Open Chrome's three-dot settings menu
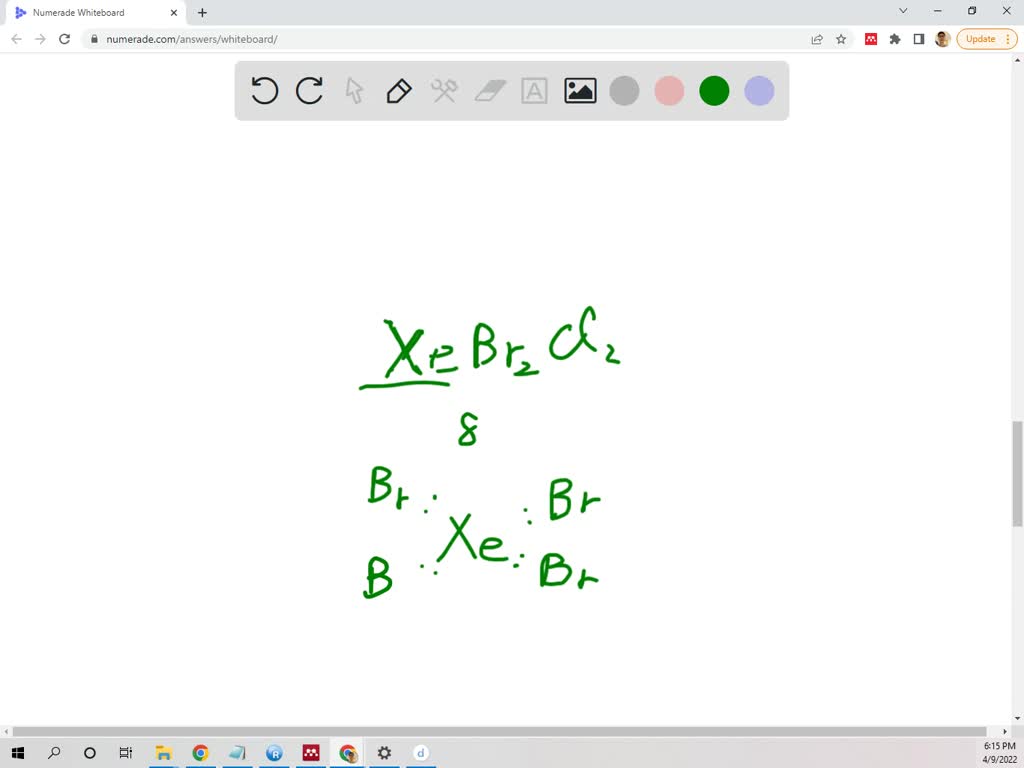This screenshot has width=1024, height=768. [1008, 39]
